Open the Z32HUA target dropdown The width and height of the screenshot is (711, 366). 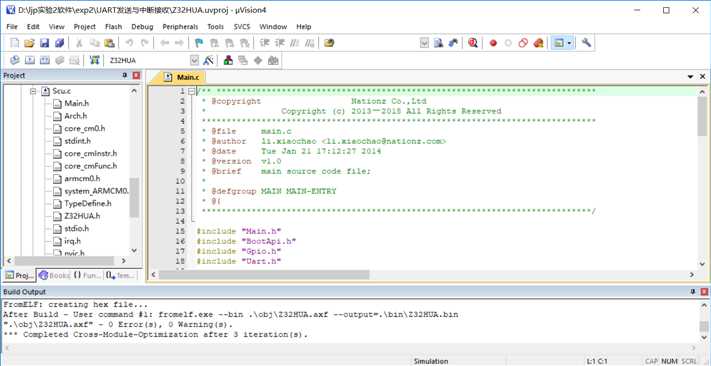click(195, 60)
